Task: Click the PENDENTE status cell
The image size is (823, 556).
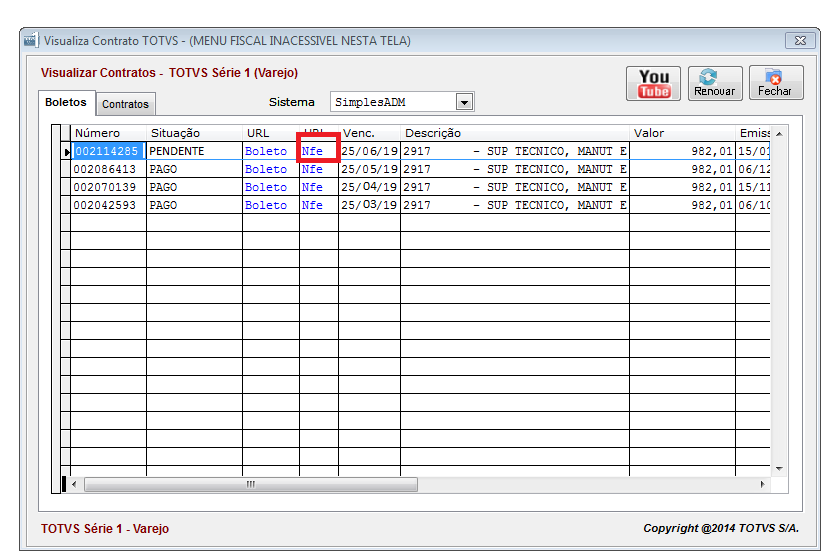Action: [194, 151]
